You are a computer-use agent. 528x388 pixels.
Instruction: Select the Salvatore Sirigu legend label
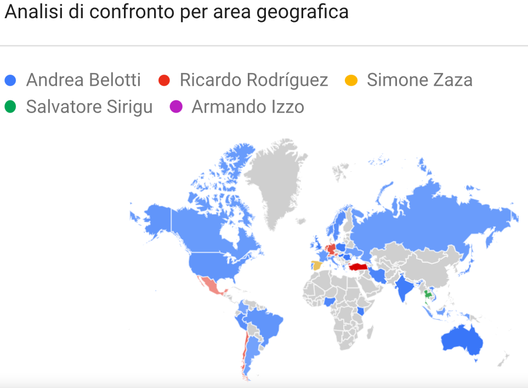tap(89, 107)
